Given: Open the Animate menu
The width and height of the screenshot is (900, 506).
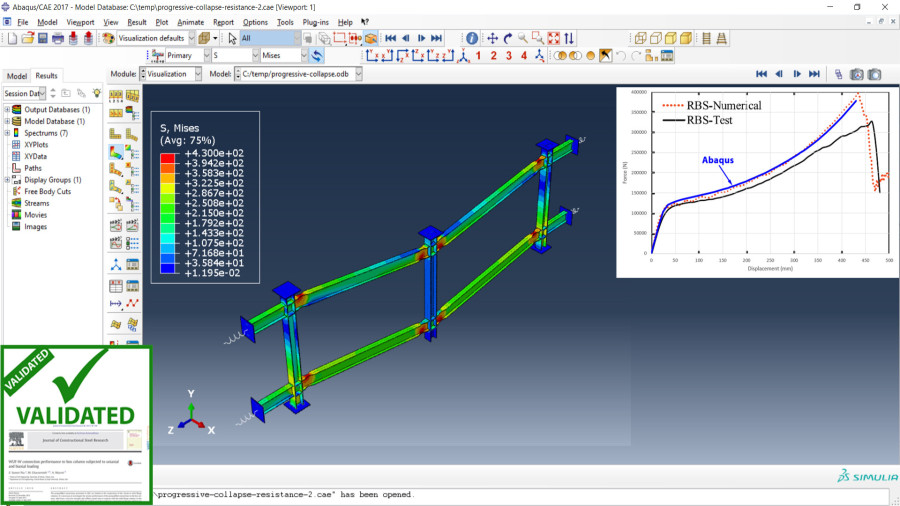Looking at the screenshot, I should coord(191,22).
